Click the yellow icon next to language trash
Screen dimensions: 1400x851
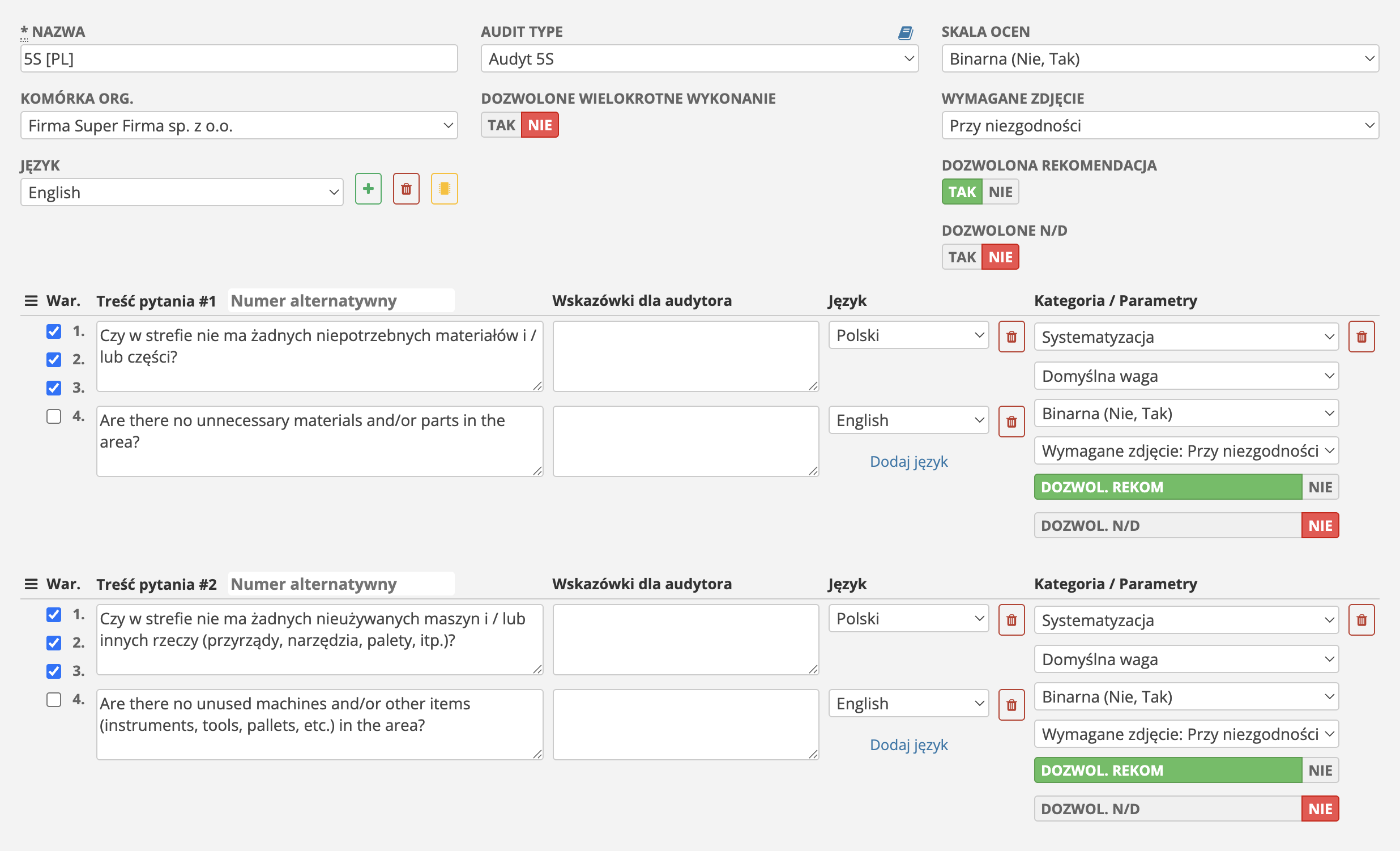tap(444, 189)
